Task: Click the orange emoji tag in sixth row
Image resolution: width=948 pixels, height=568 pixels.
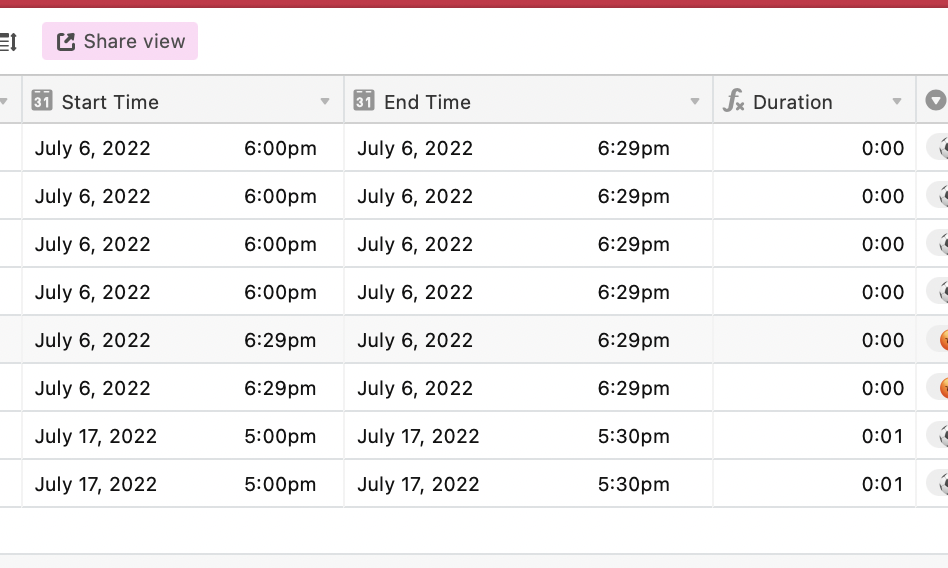Action: [x=943, y=387]
